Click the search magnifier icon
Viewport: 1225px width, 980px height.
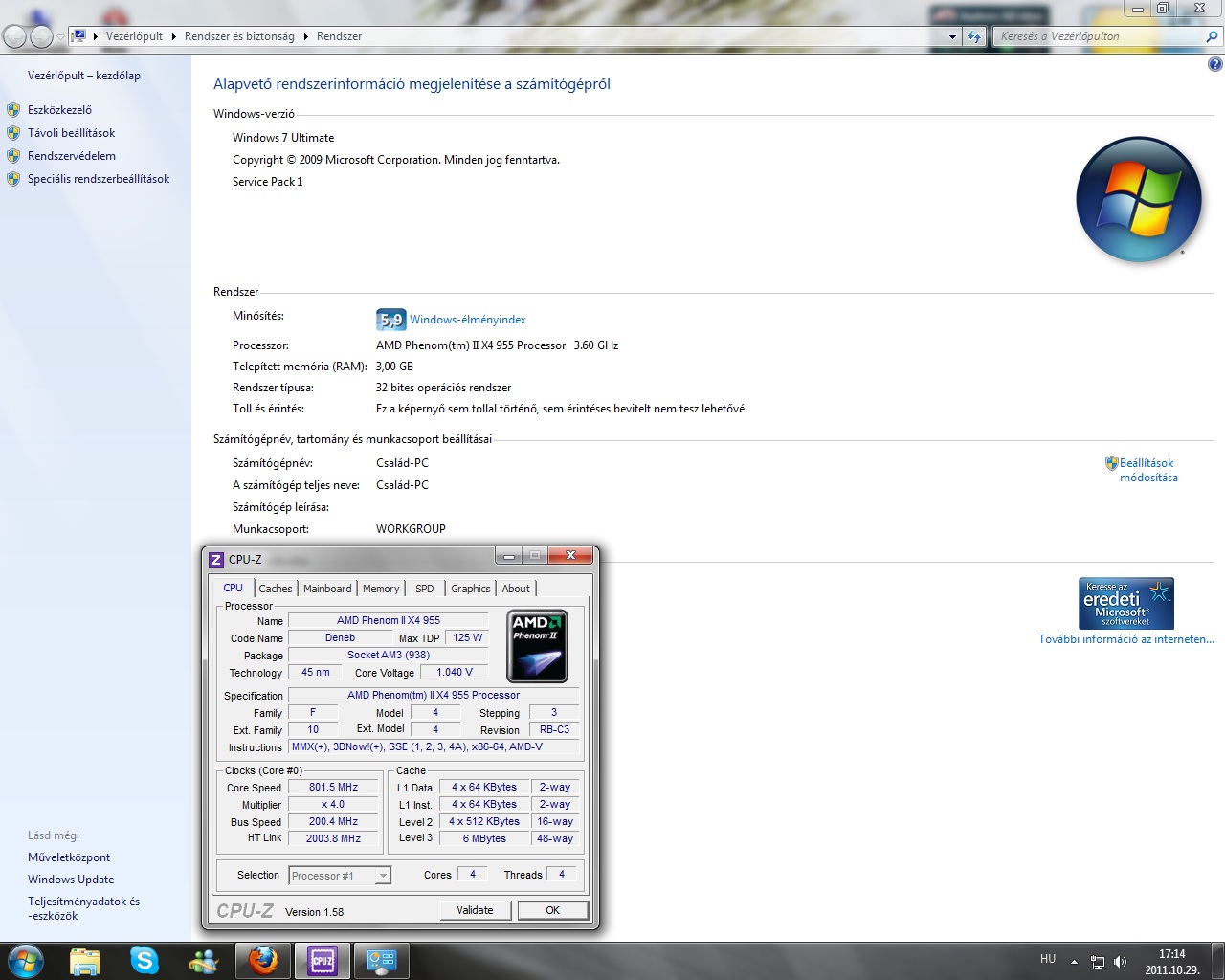pyautogui.click(x=1212, y=36)
